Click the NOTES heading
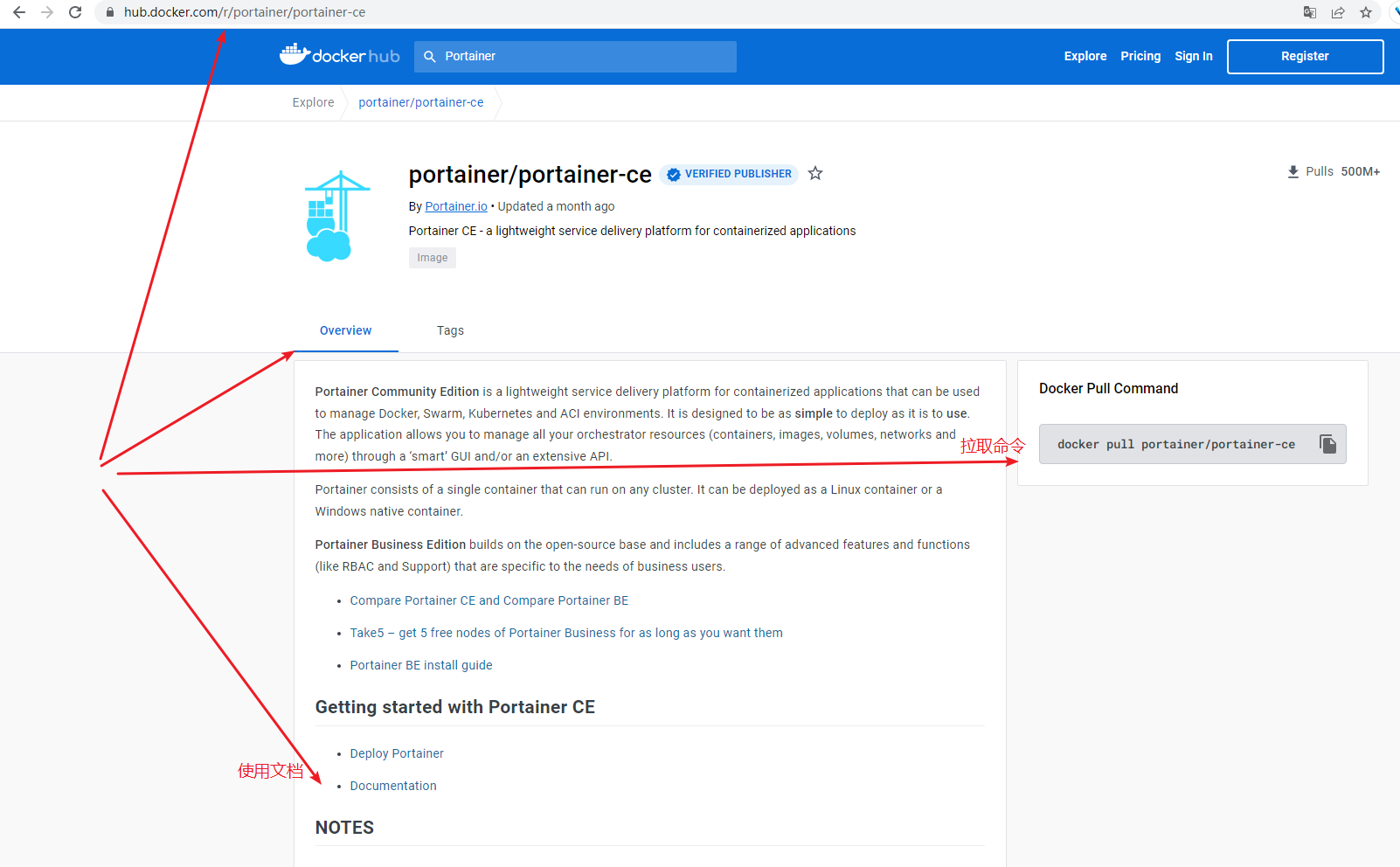 (344, 827)
